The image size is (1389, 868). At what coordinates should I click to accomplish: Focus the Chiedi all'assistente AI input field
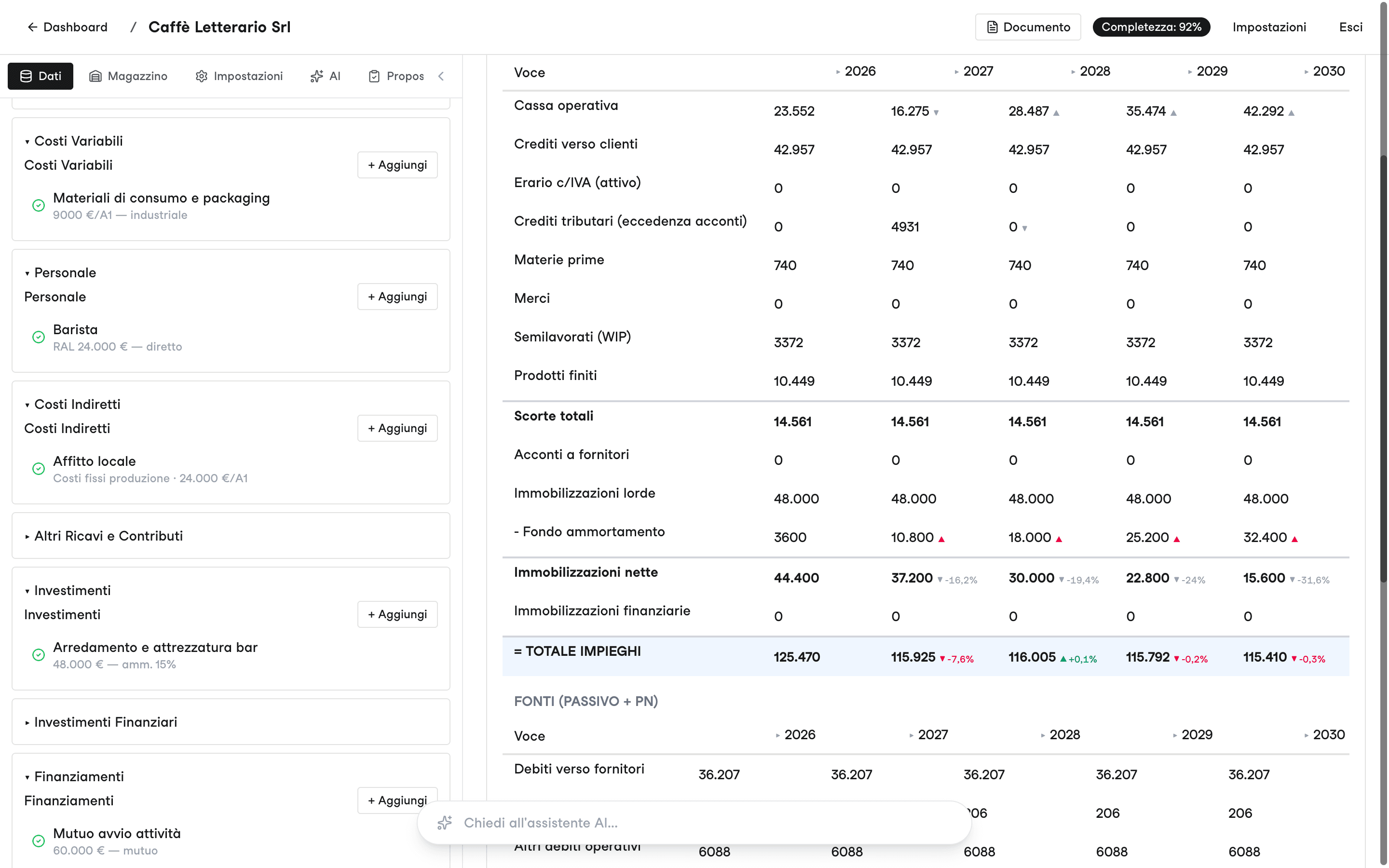point(694,823)
